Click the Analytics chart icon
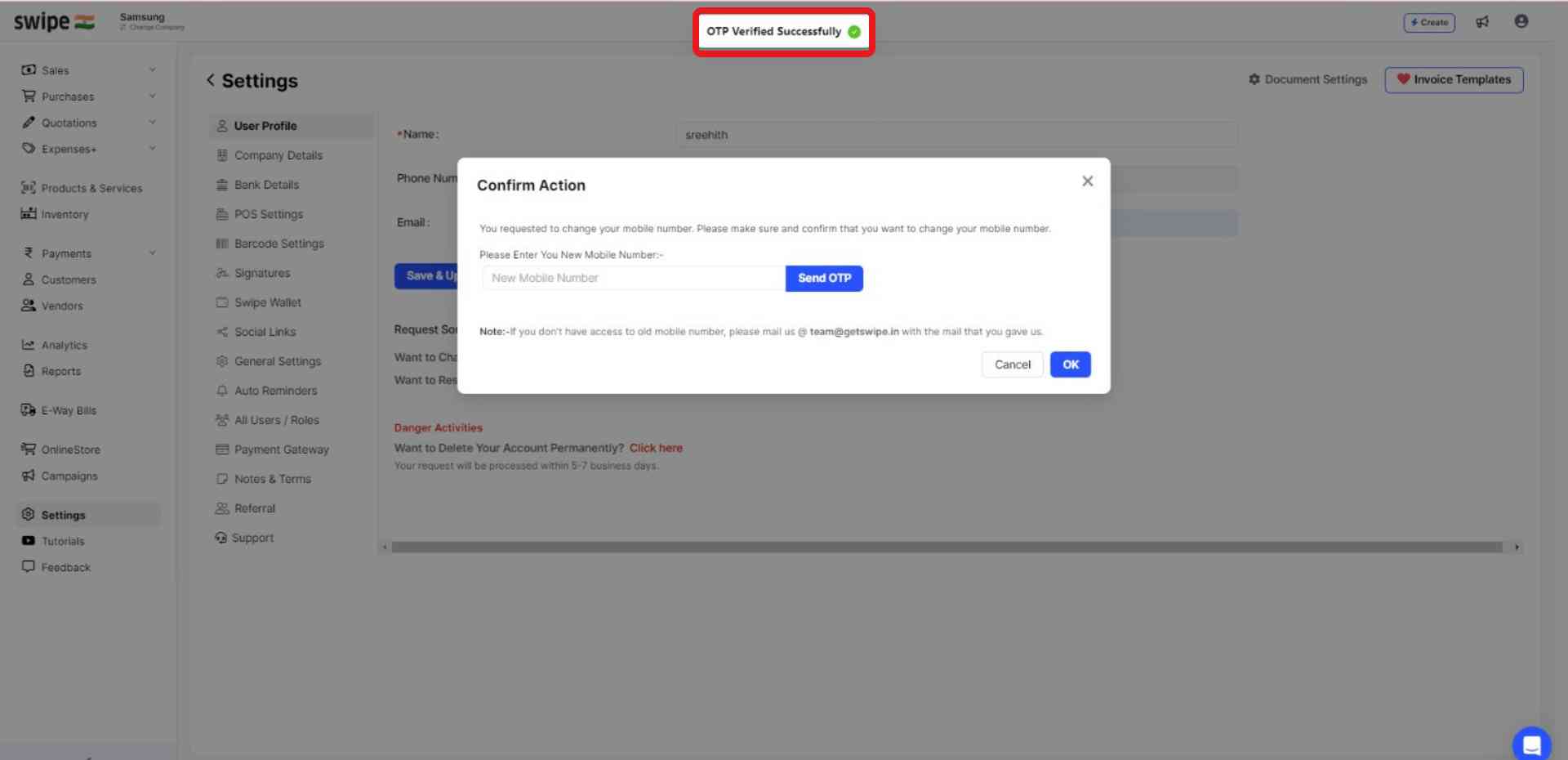The width and height of the screenshot is (1568, 760). pyautogui.click(x=29, y=345)
